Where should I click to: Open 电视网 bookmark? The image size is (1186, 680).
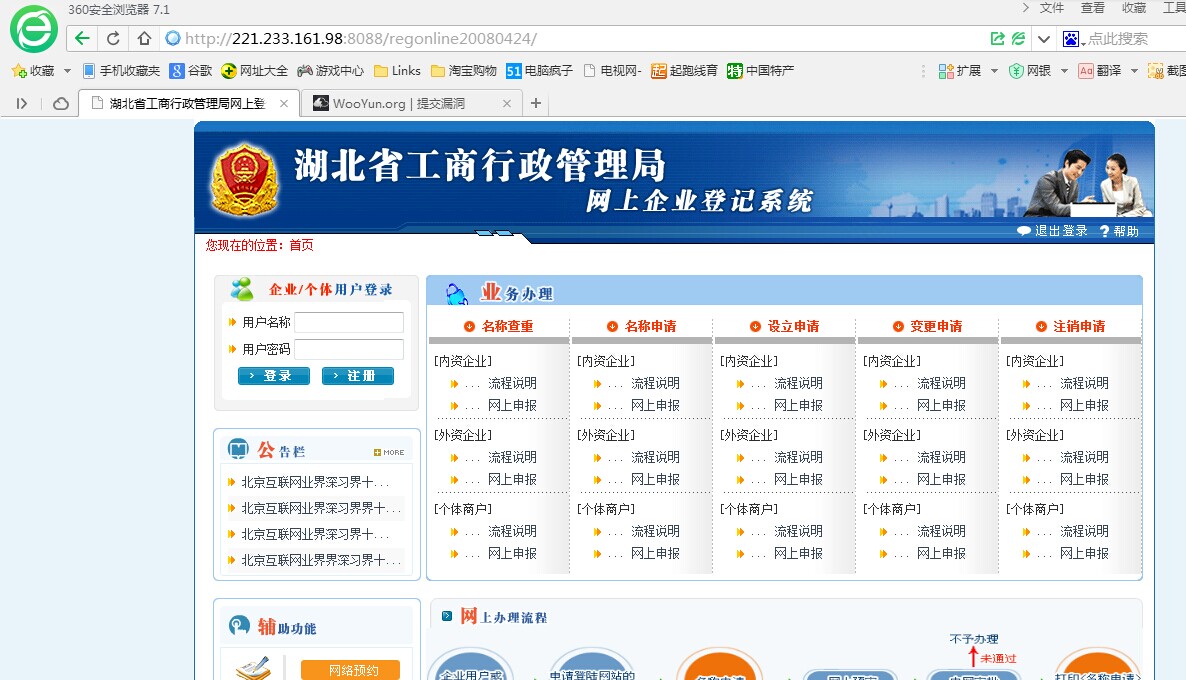click(613, 71)
